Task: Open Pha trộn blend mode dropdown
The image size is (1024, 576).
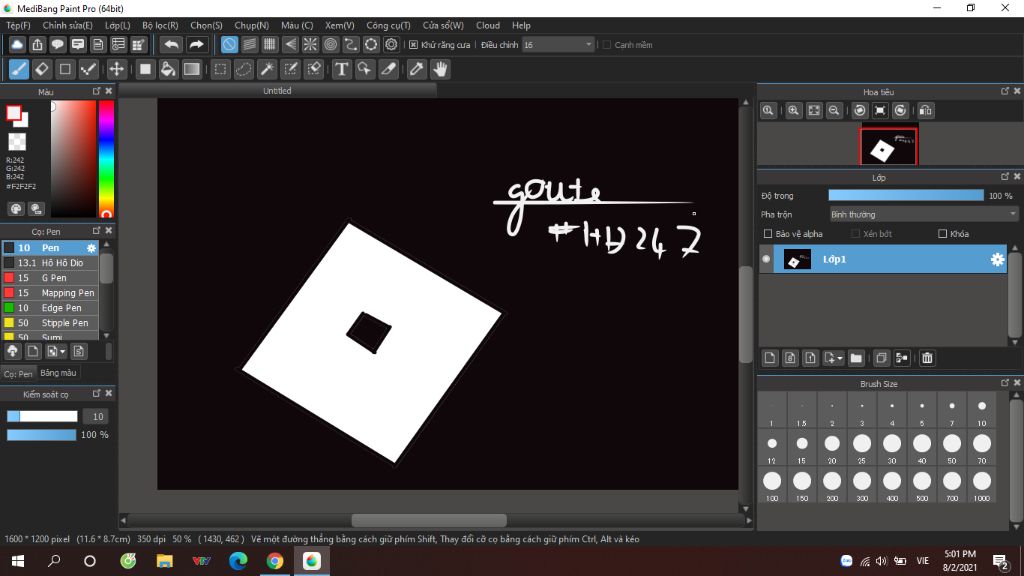Action: 923,214
